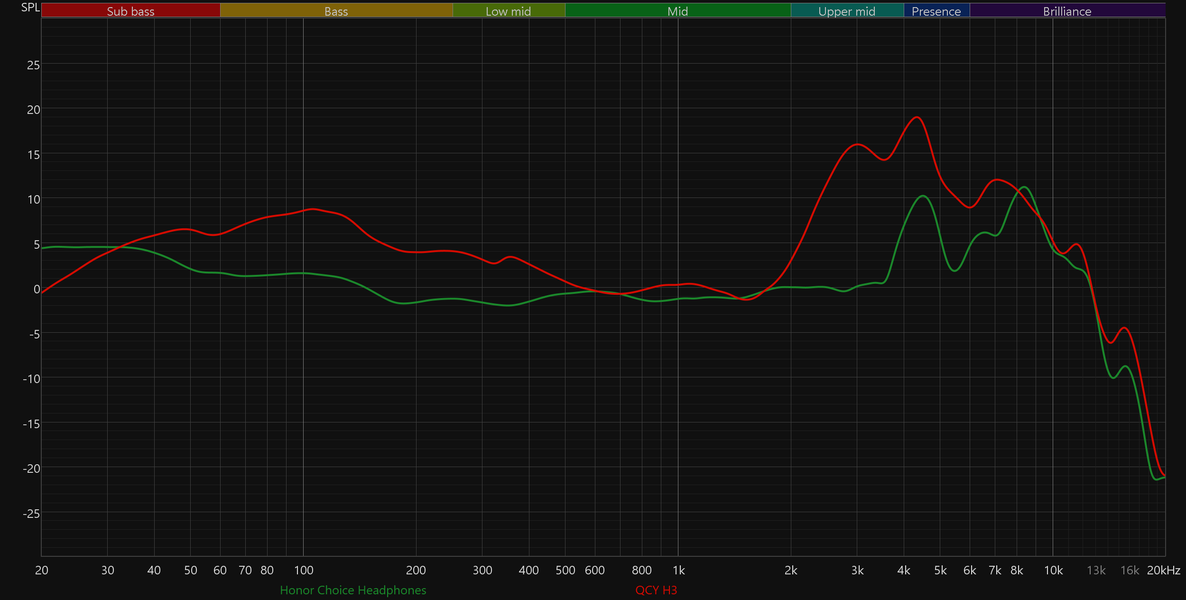This screenshot has width=1186, height=600.
Task: Select the Upper mid frequency band
Action: pos(847,11)
